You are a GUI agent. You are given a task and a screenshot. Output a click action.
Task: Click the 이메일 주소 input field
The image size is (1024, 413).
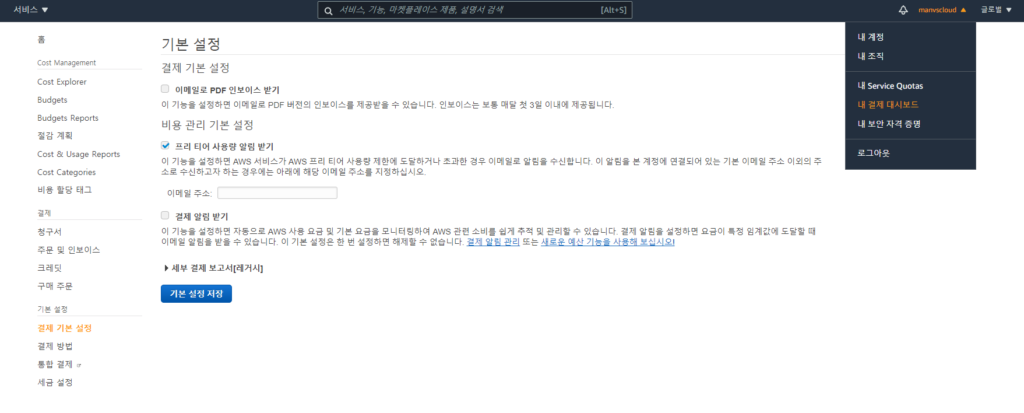click(x=277, y=193)
